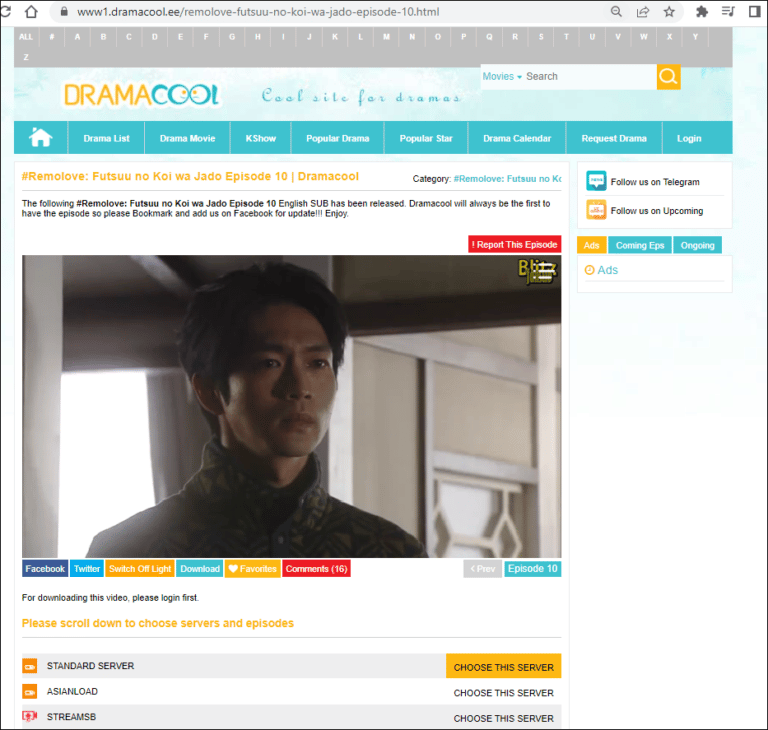Add episode to Favorites
This screenshot has height=730, width=768.
point(252,569)
